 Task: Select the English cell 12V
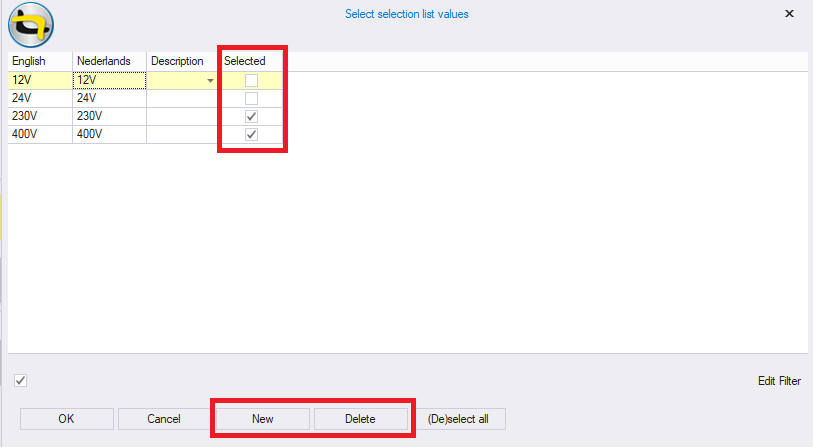(40, 80)
